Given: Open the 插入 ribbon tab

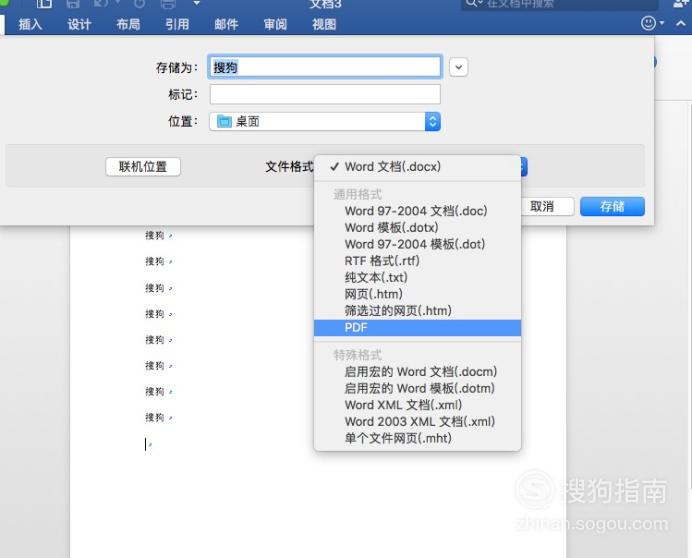Looking at the screenshot, I should coord(30,24).
